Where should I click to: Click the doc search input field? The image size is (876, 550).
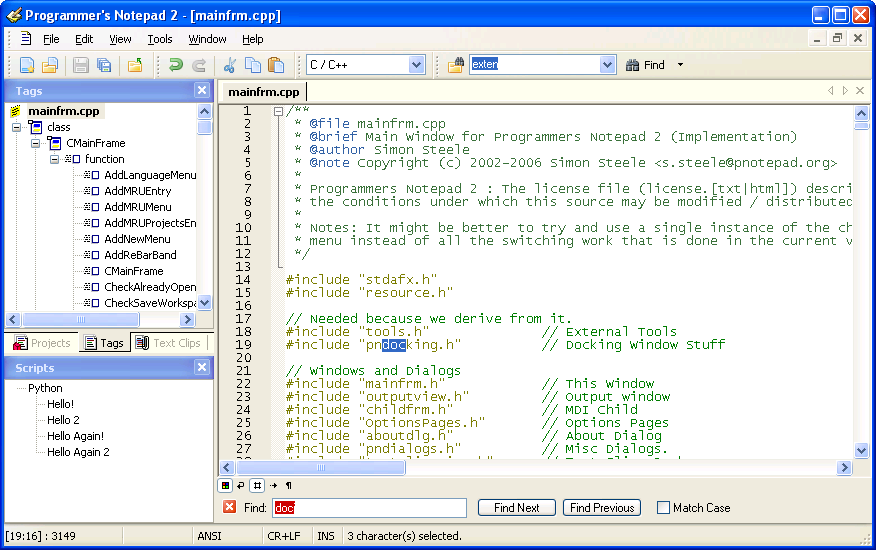click(369, 508)
